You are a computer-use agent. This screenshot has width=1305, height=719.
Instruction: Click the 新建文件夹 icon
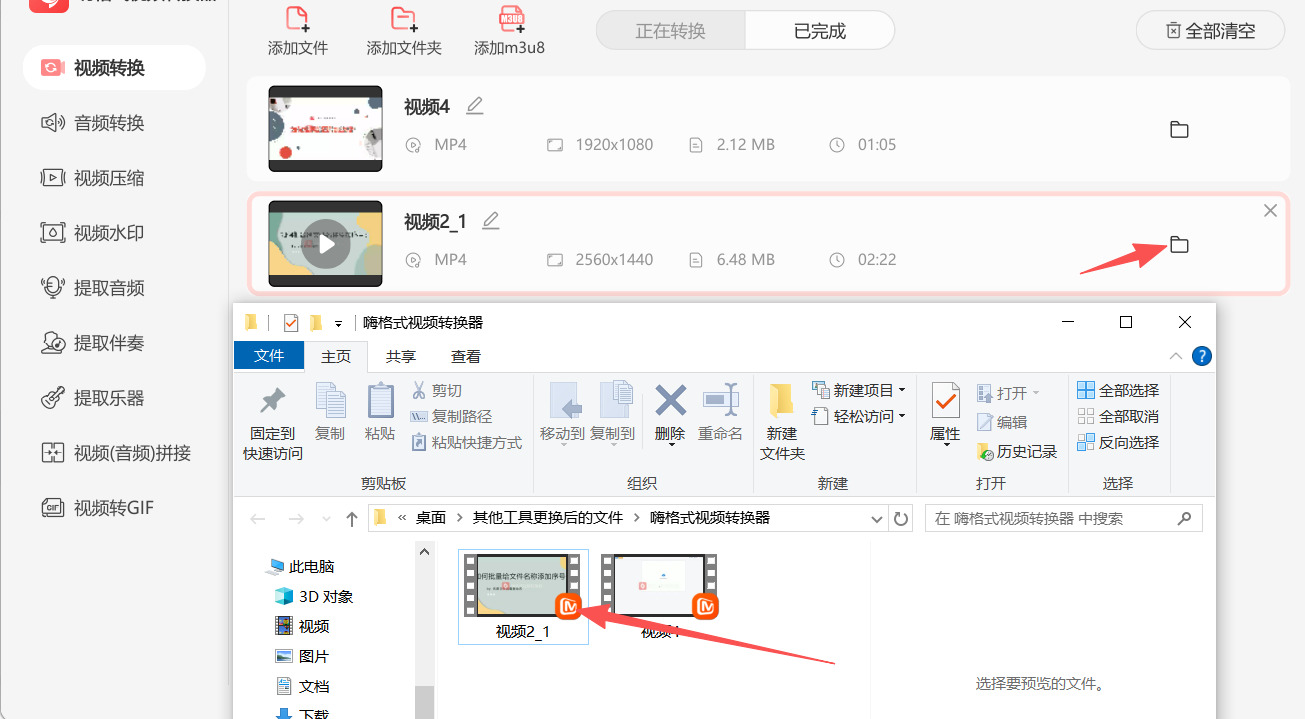click(x=782, y=400)
